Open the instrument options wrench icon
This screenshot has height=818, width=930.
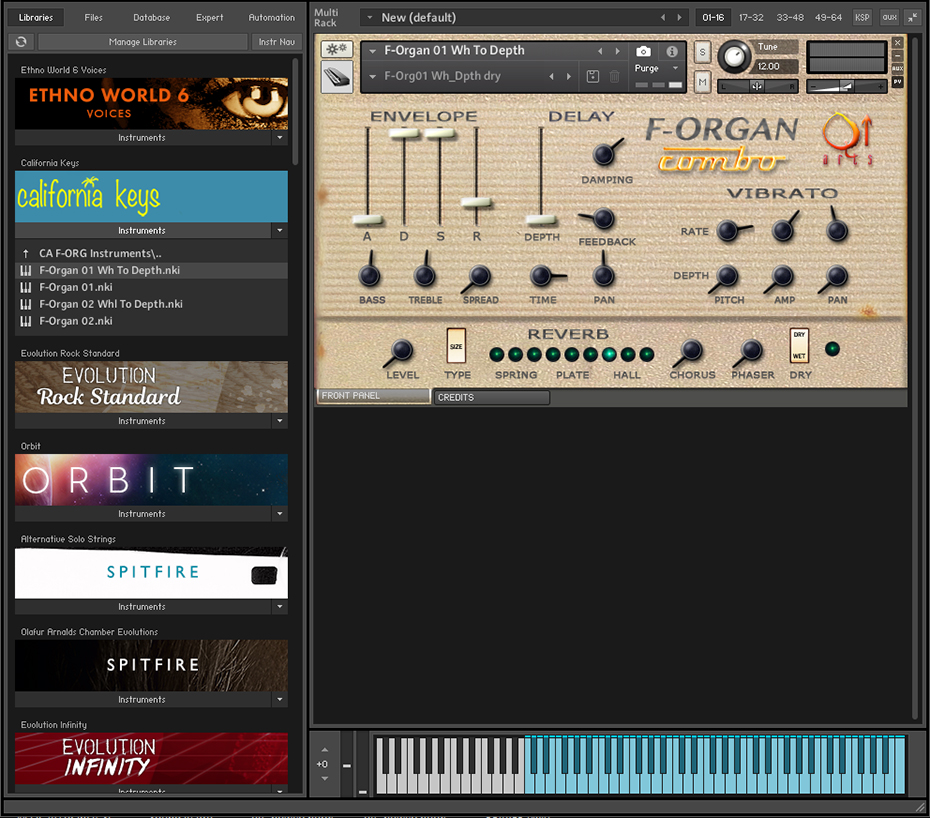click(x=336, y=49)
